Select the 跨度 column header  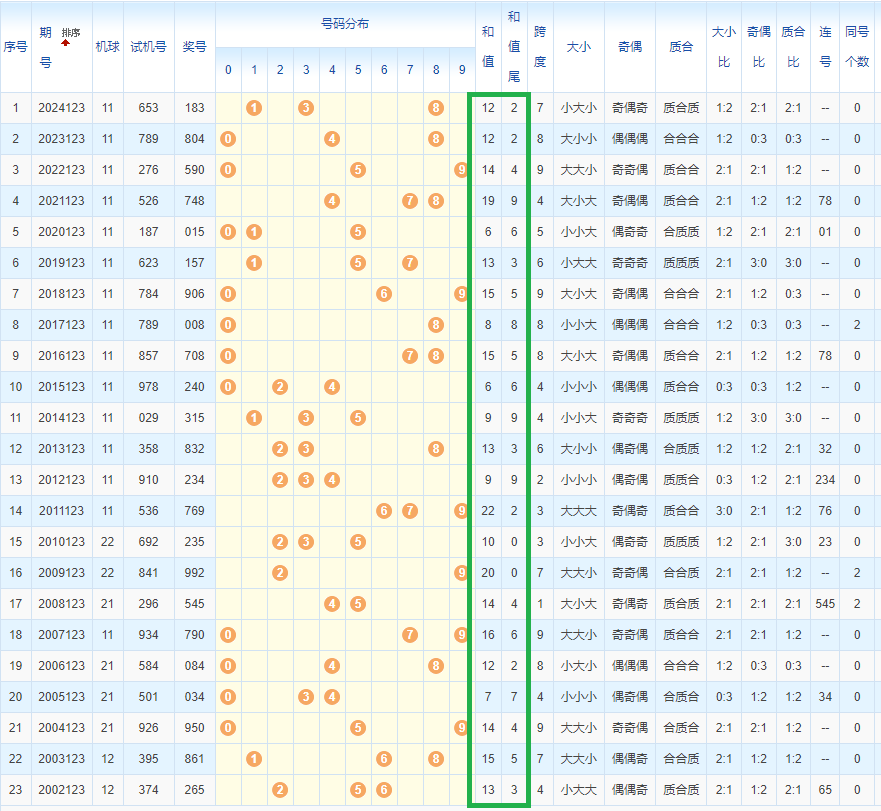pyautogui.click(x=540, y=46)
